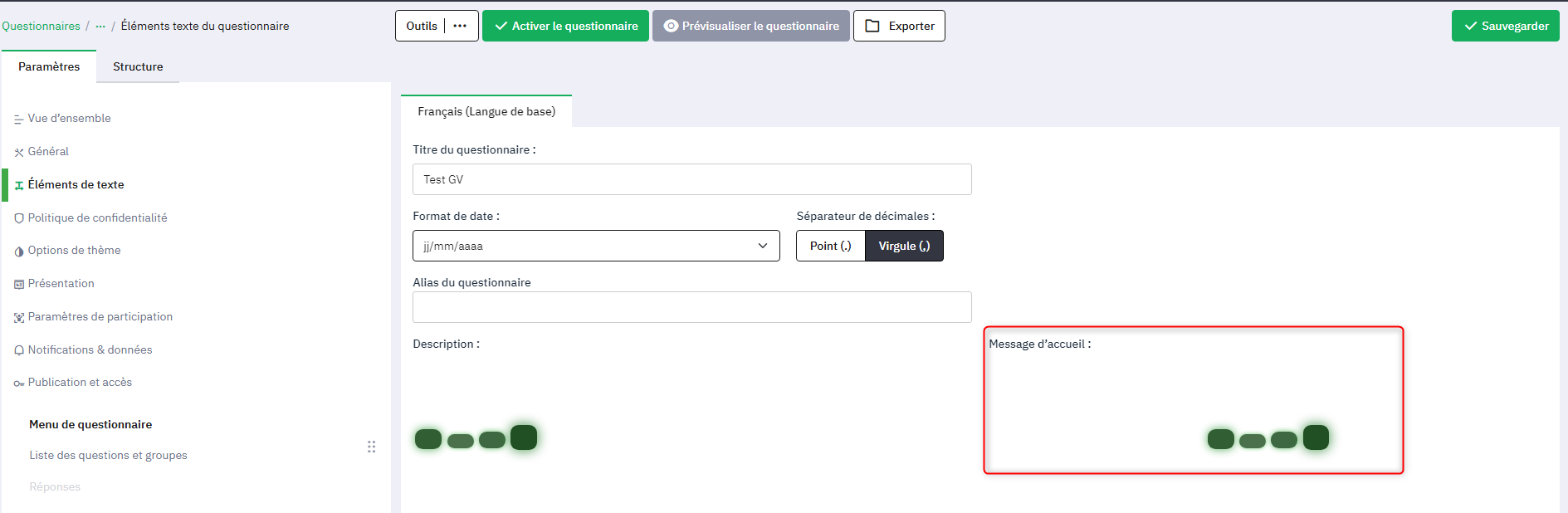Save with the Sauvegarder button

tap(1506, 26)
